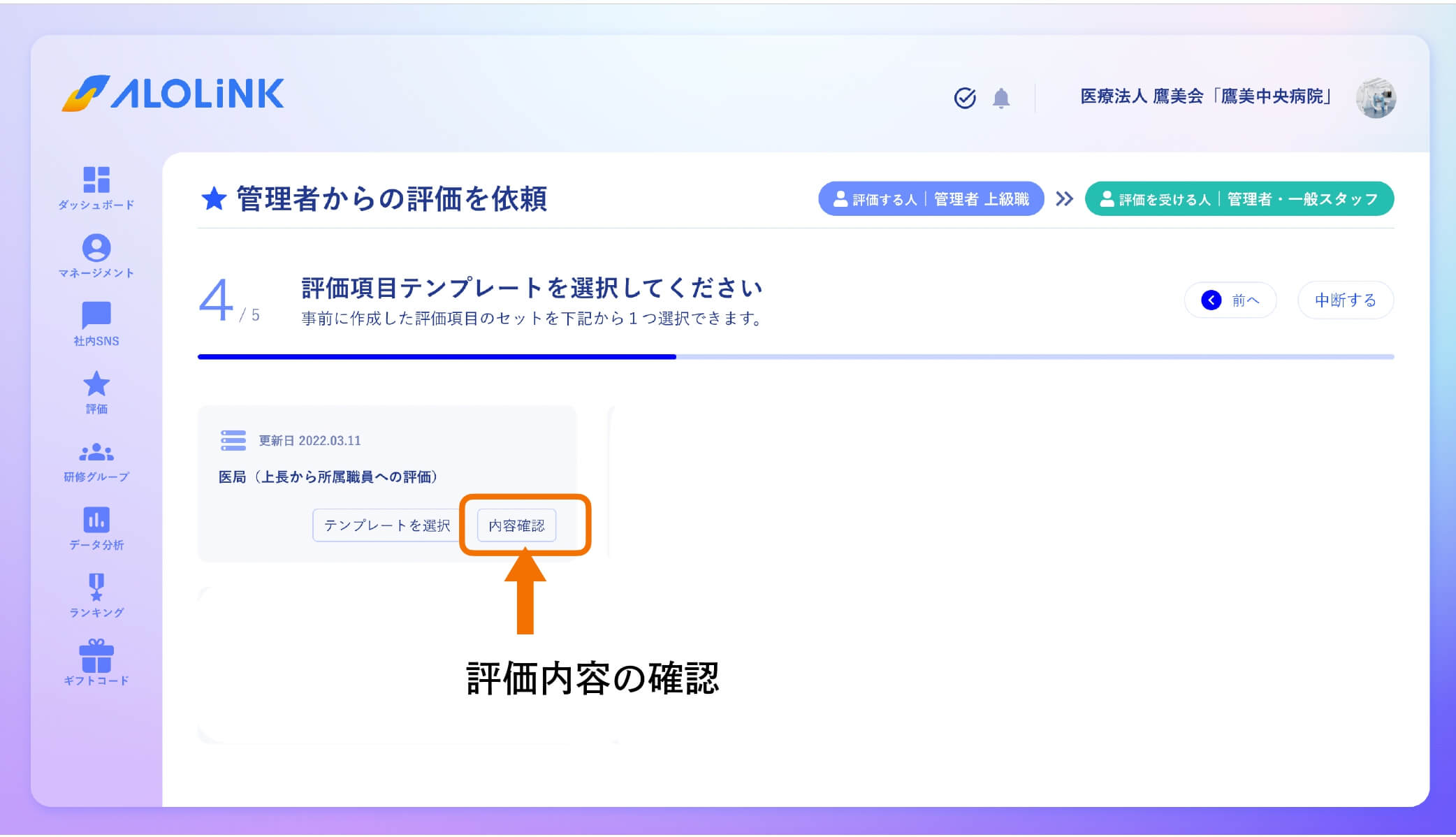Select the 評価を受ける人 badge

click(x=1238, y=198)
